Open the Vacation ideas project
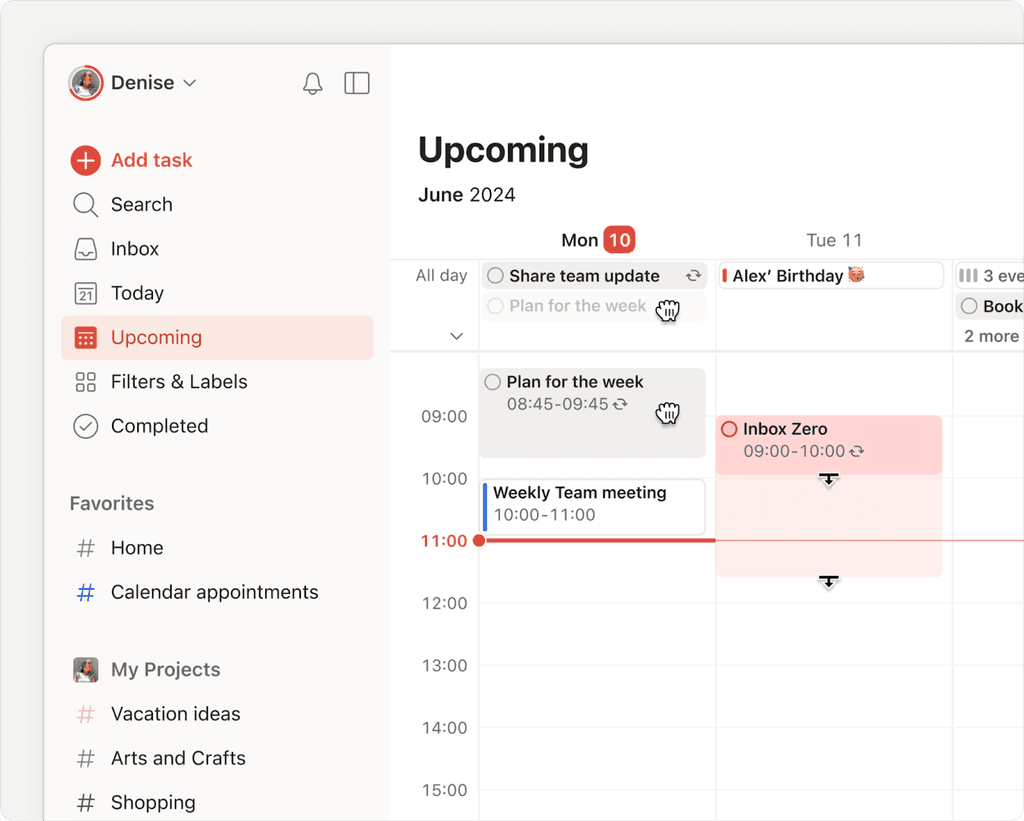The height and width of the screenshot is (821, 1024). (x=175, y=714)
